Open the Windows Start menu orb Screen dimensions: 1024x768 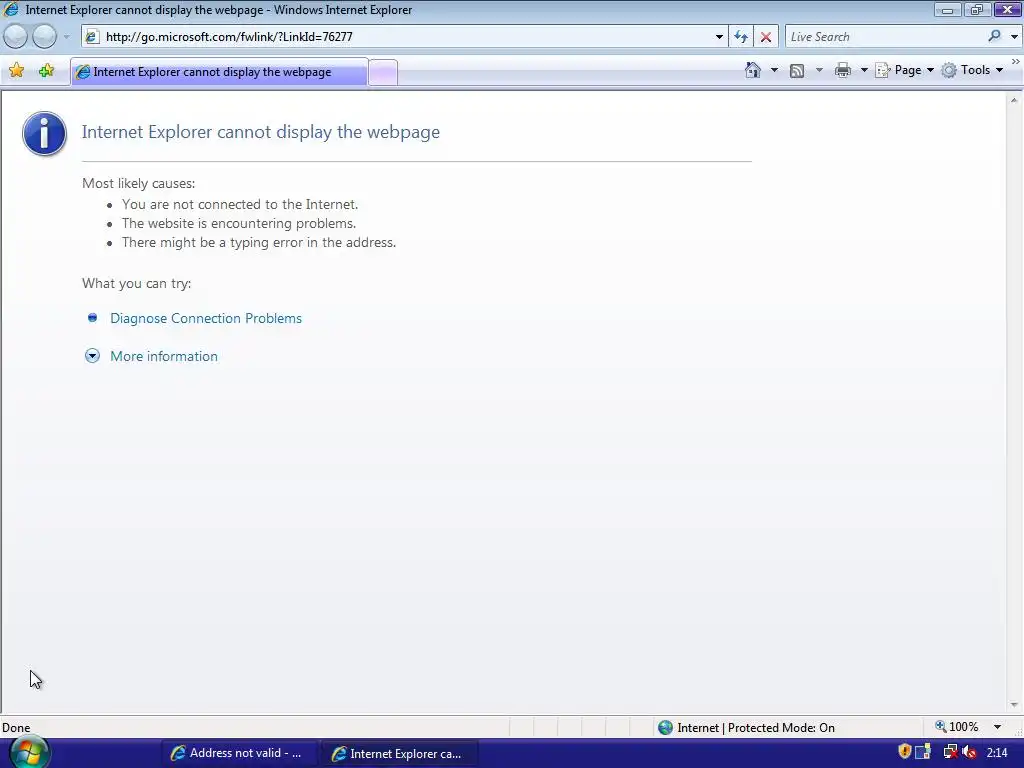[x=29, y=753]
